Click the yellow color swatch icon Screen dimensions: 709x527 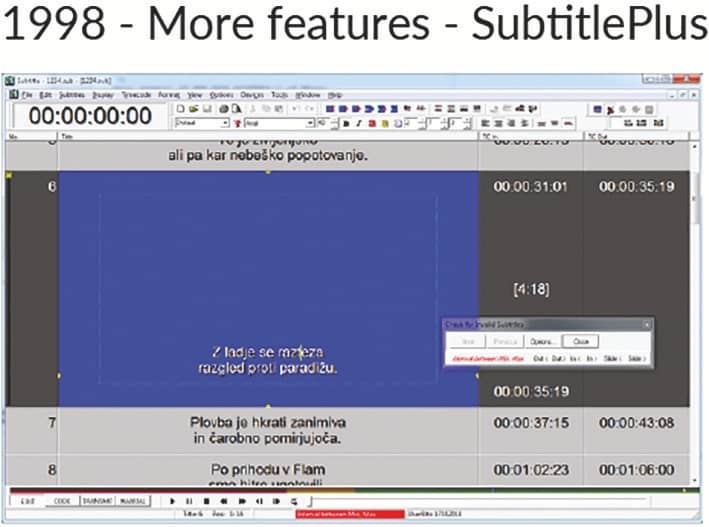(385, 123)
